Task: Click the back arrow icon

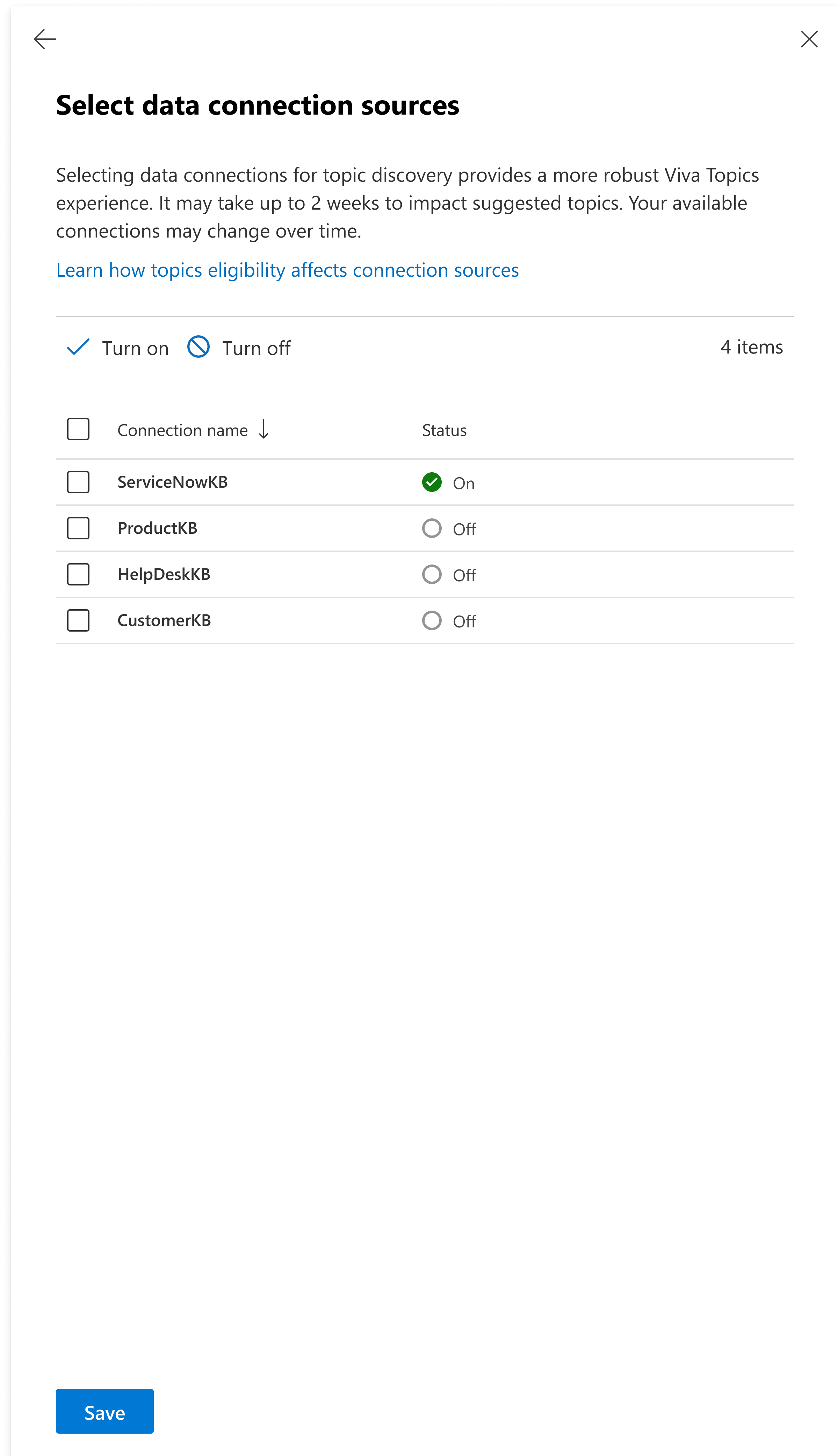Action: pyautogui.click(x=45, y=39)
